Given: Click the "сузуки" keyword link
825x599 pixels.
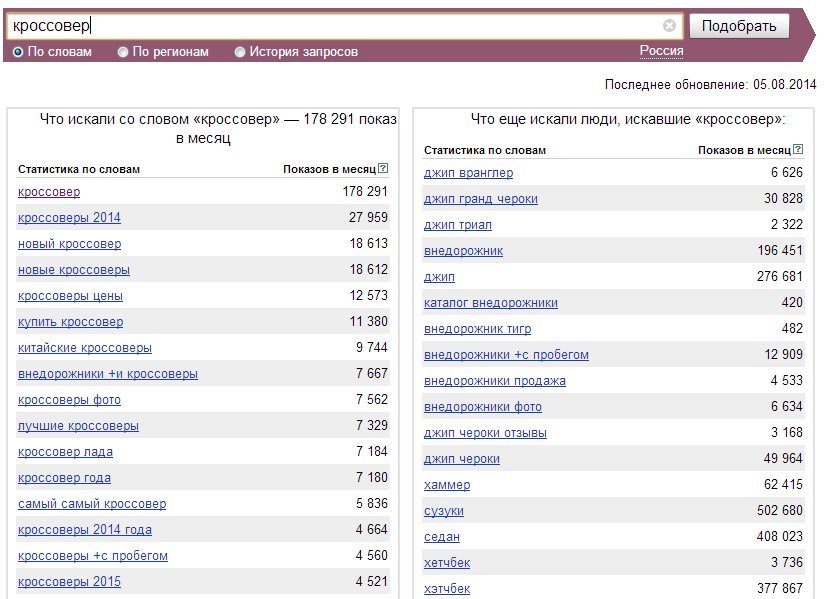Looking at the screenshot, I should (443, 511).
